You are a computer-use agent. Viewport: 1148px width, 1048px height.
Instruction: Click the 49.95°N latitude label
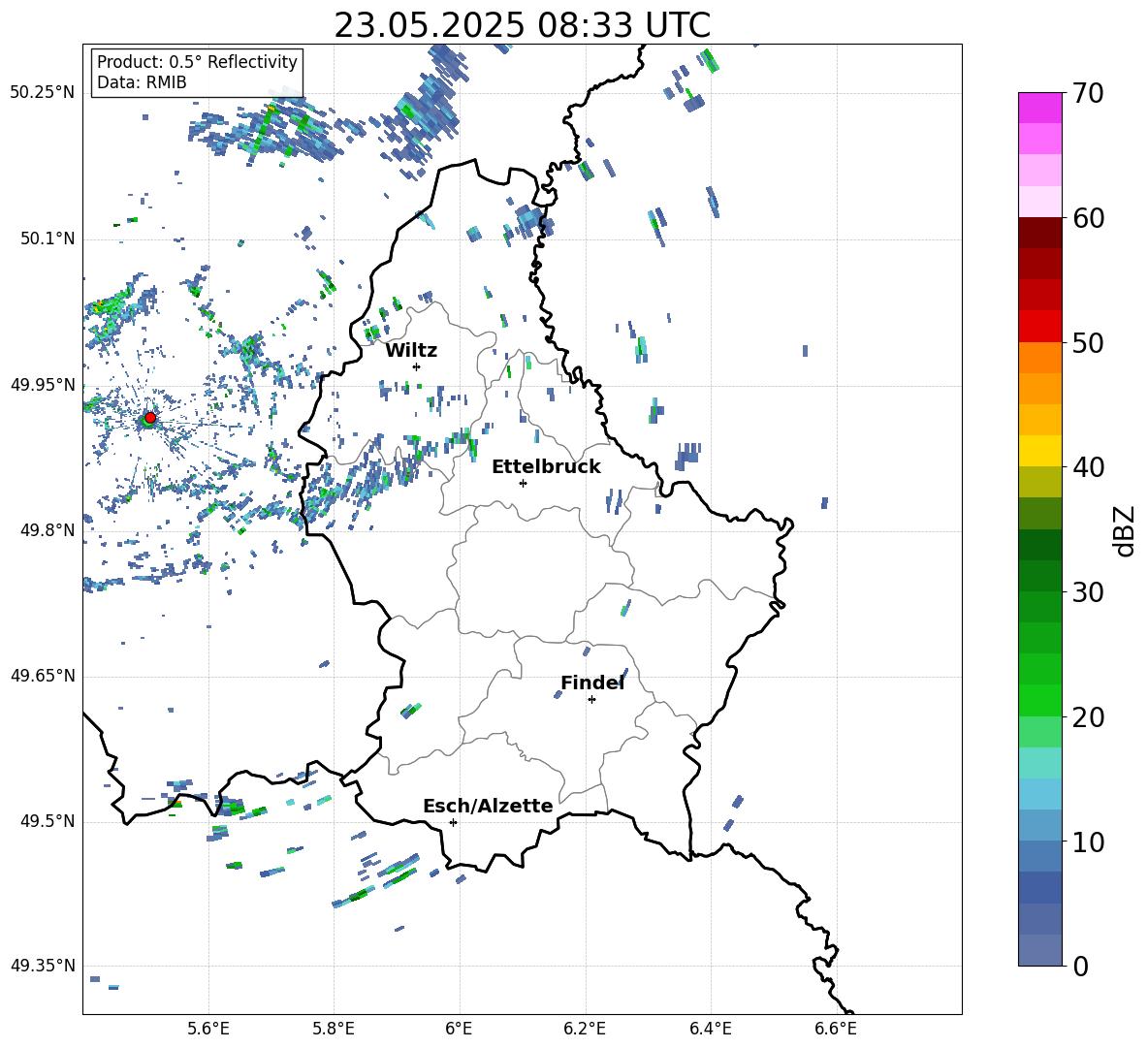43,384
